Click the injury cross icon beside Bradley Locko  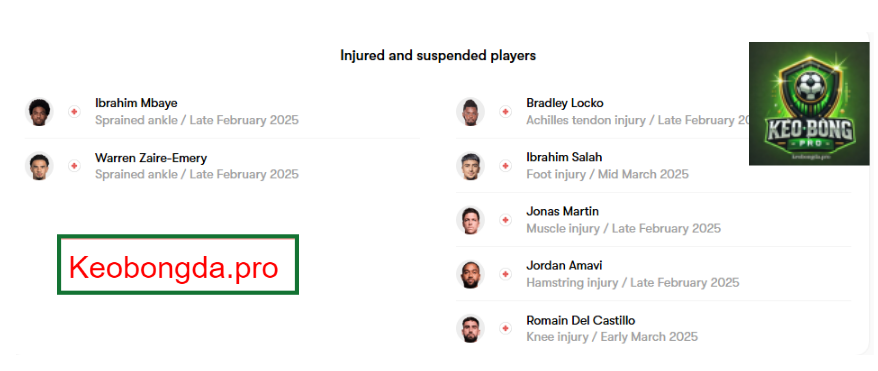point(505,112)
